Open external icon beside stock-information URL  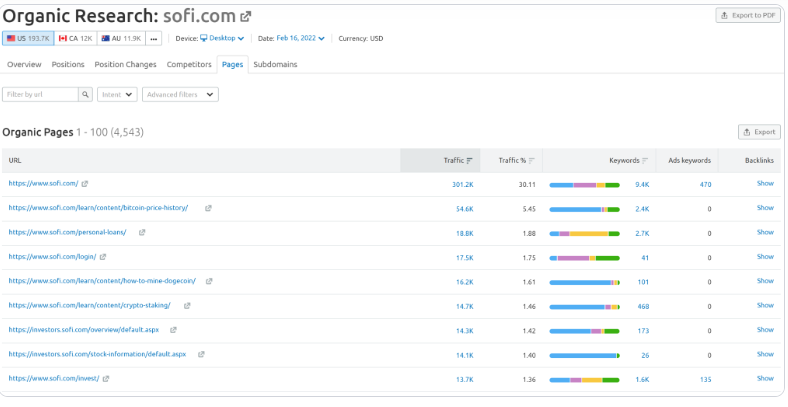pos(201,354)
